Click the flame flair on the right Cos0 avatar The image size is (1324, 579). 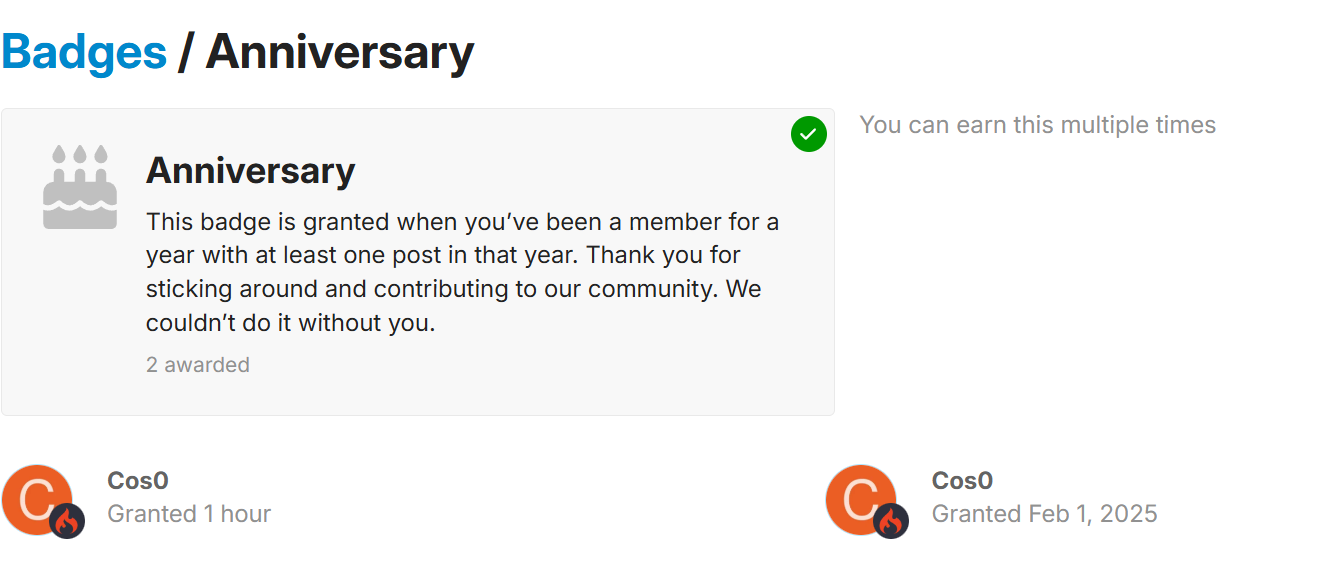(891, 521)
